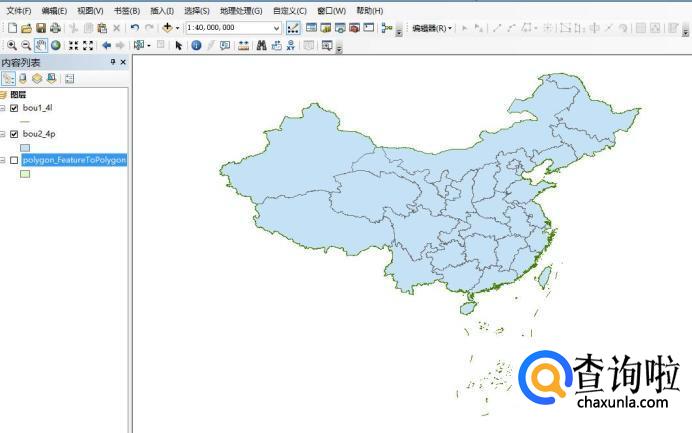The height and width of the screenshot is (433, 692).
Task: Open the ArcToolbox window icon
Action: click(x=354, y=28)
